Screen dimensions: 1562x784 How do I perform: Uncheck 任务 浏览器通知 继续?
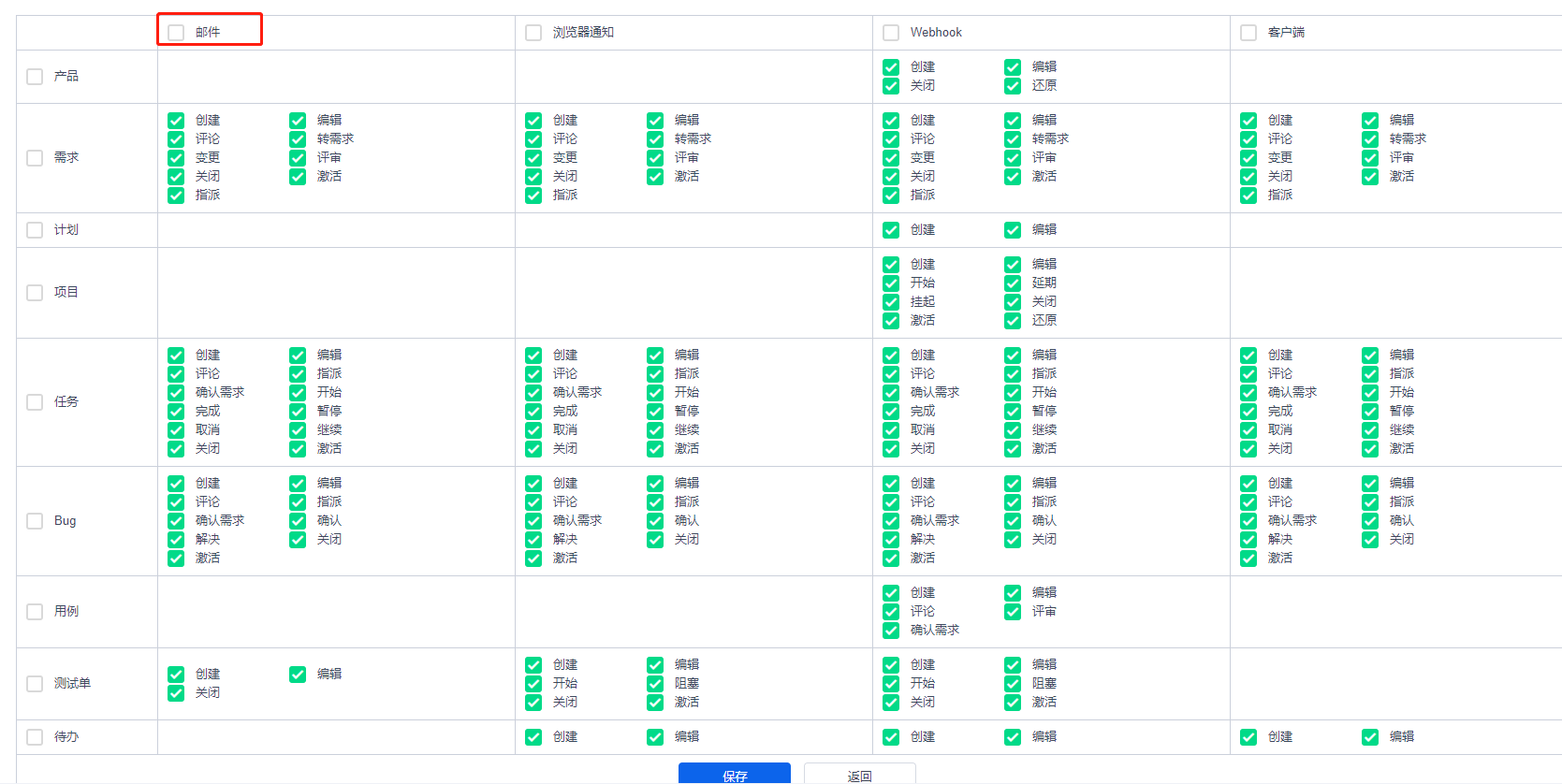[655, 430]
